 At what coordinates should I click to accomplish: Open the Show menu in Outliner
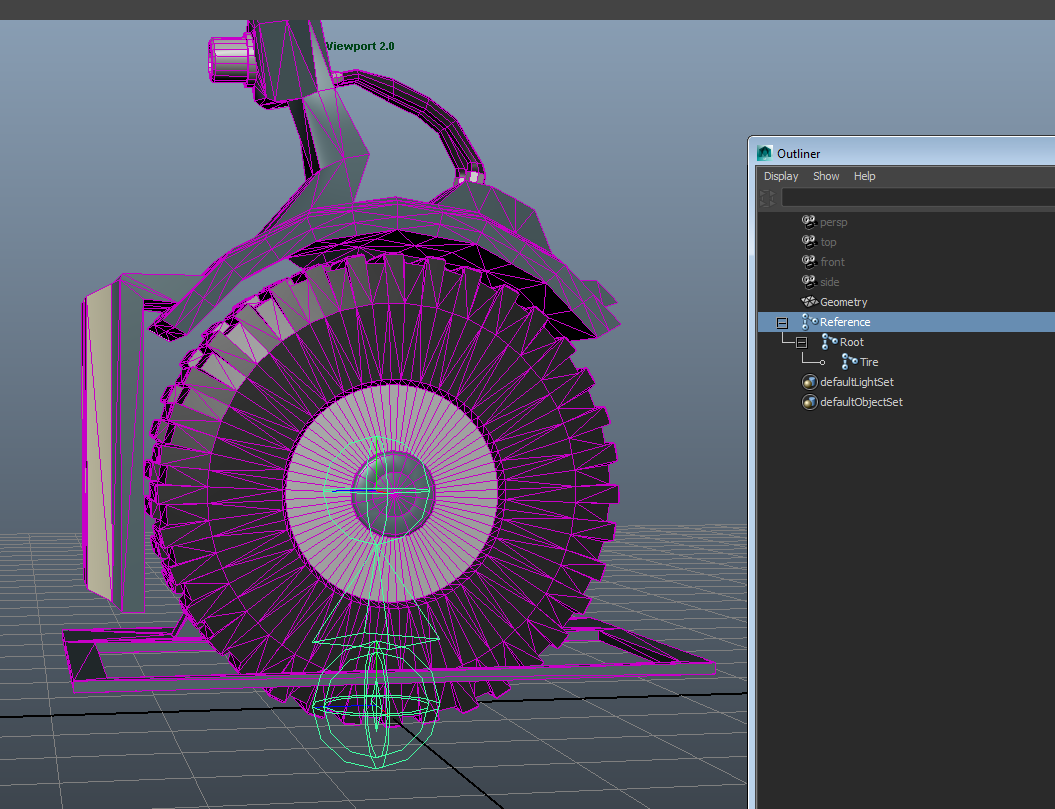[826, 176]
